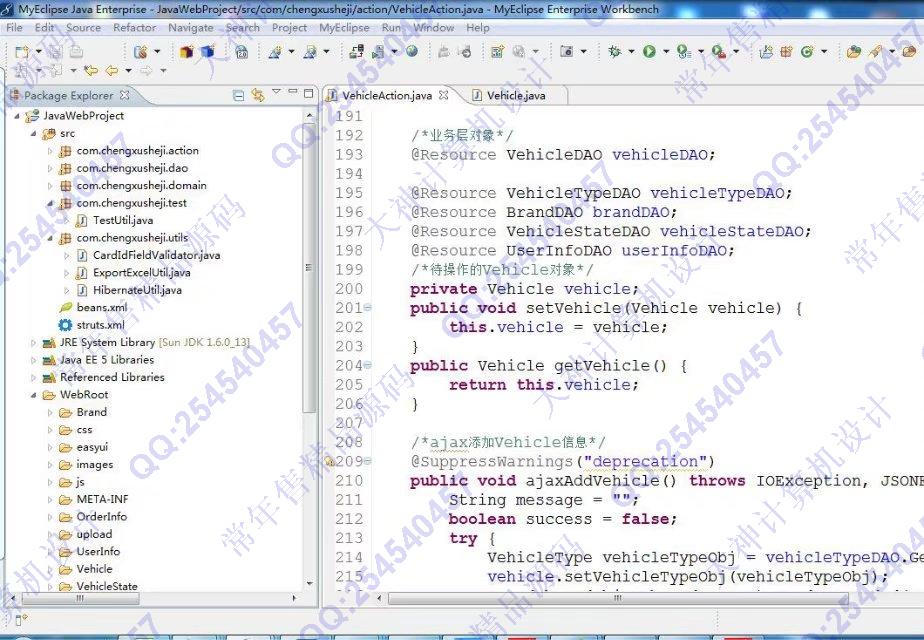Screen dimensions: 924x640
Task: Open the Navigate menu
Action: [x=190, y=28]
